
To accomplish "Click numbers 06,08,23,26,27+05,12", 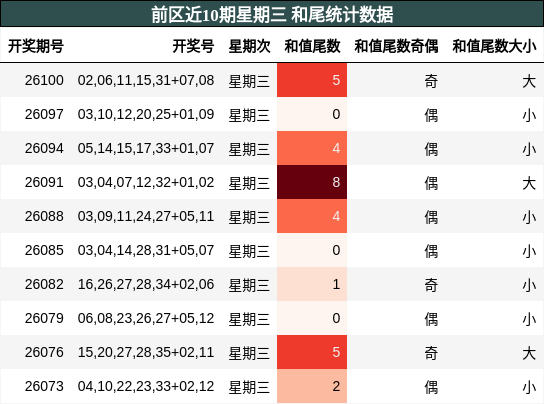I will coord(146,319).
